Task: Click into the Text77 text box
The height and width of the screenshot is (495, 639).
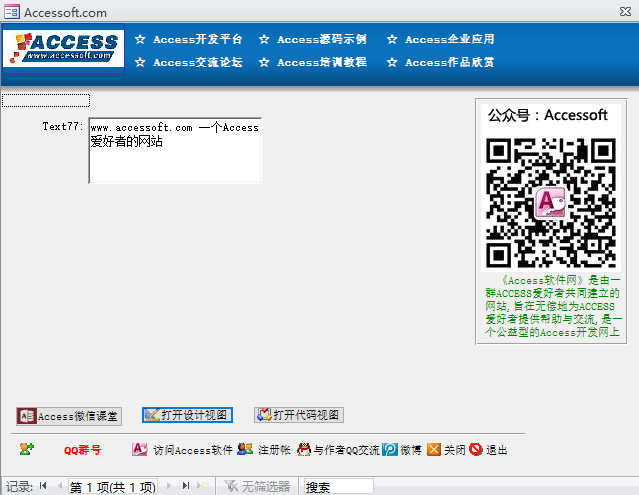Action: (175, 151)
